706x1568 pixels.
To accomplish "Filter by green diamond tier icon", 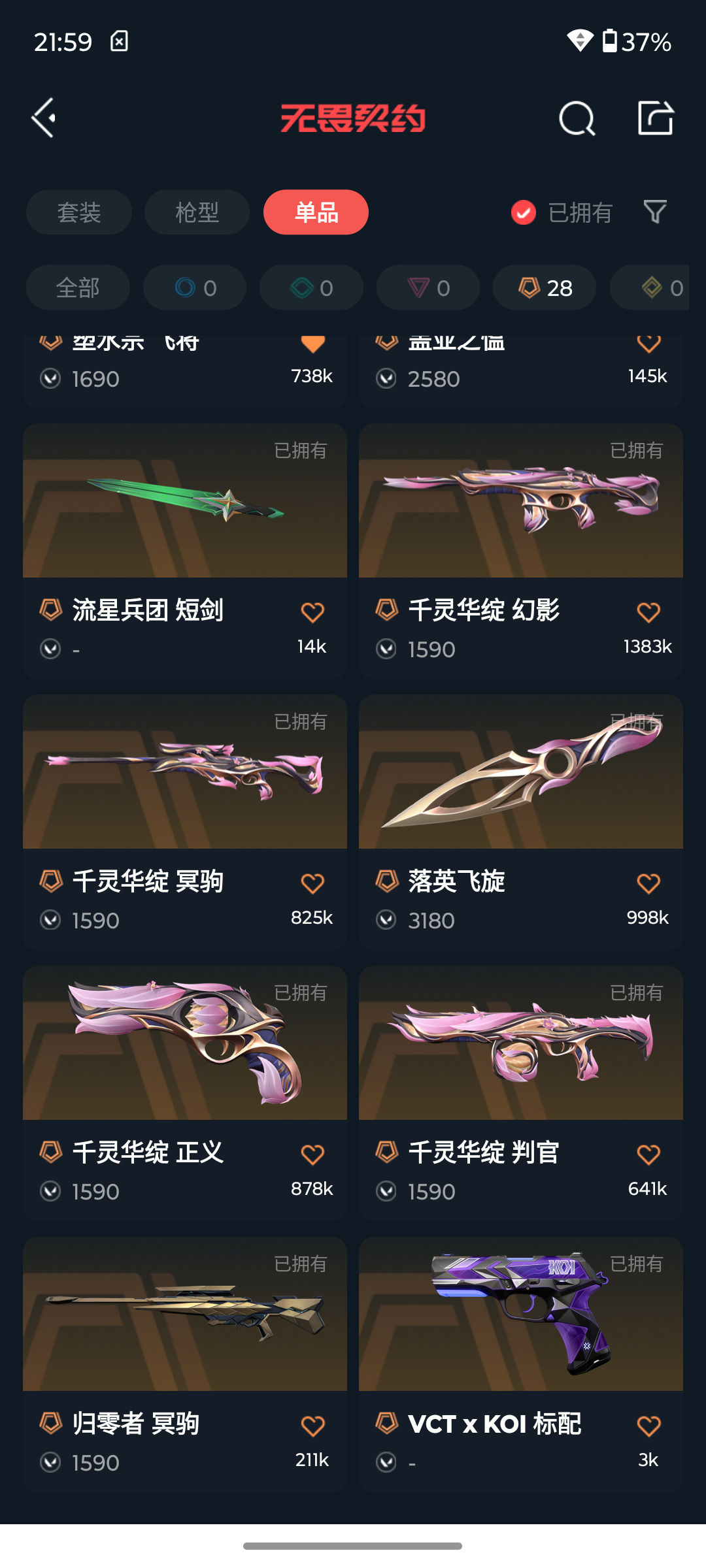I will pyautogui.click(x=311, y=287).
